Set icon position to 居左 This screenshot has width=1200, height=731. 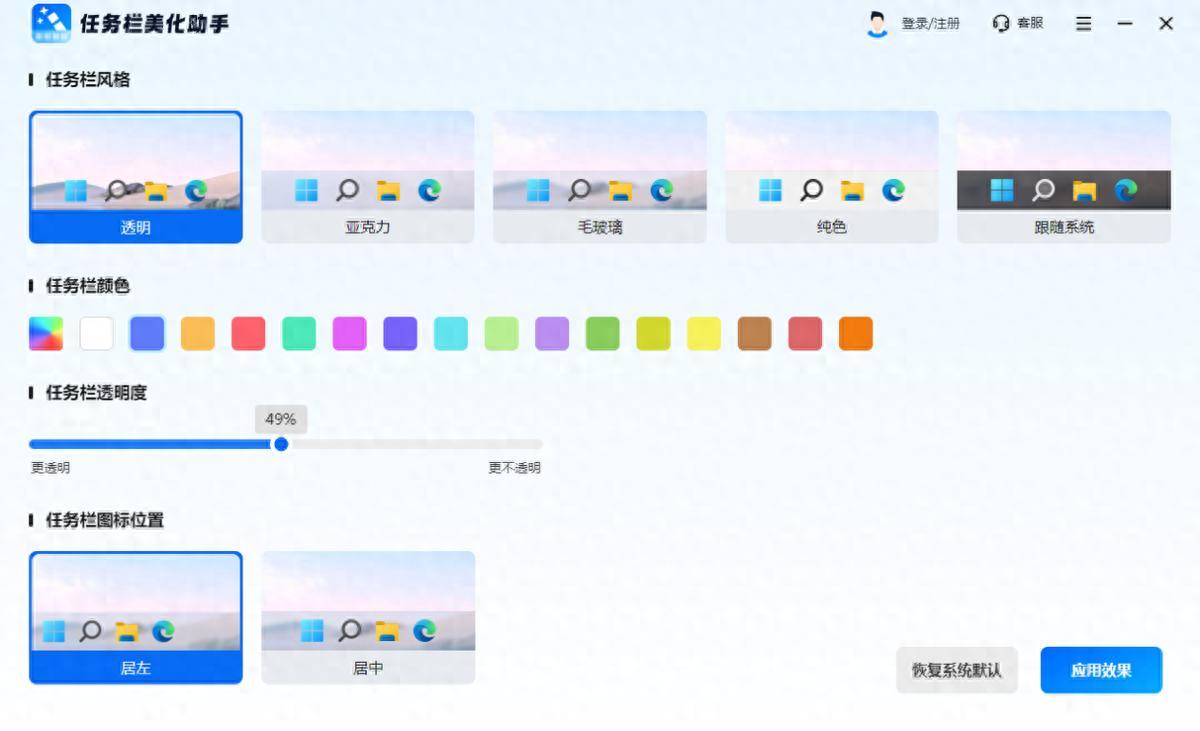pyautogui.click(x=136, y=617)
